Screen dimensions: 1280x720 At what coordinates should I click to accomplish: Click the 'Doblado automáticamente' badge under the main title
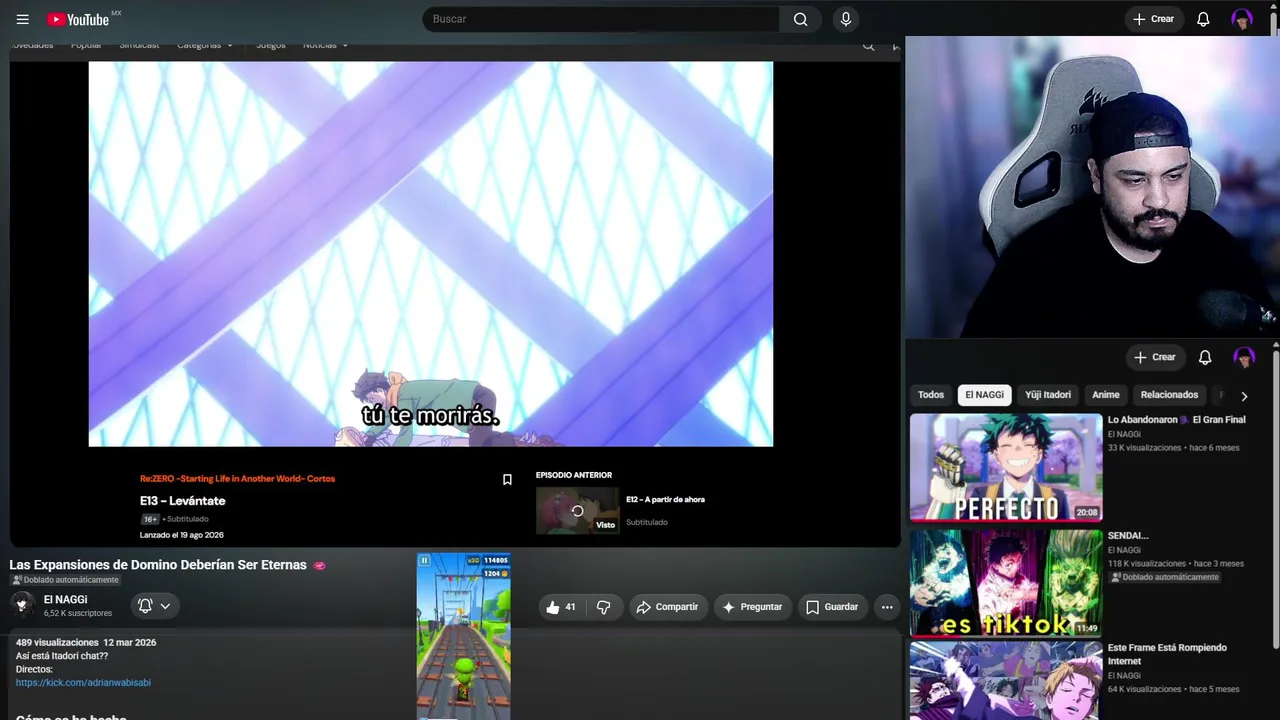click(x=65, y=580)
